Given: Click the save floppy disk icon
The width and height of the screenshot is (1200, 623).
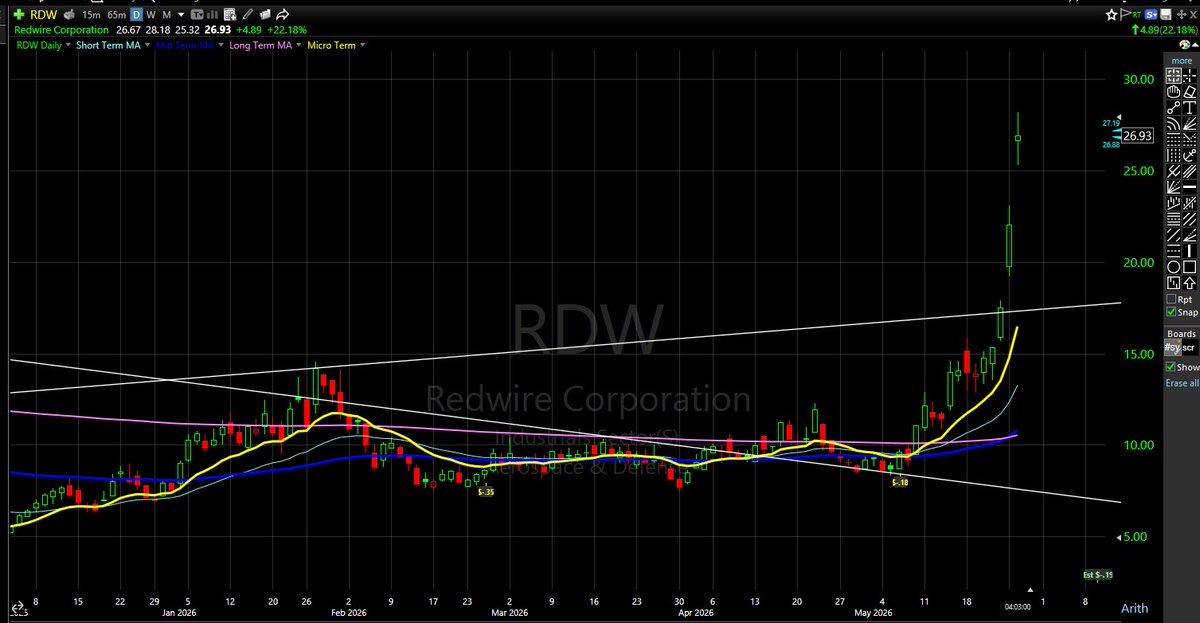Looking at the screenshot, I should pyautogui.click(x=1166, y=15).
